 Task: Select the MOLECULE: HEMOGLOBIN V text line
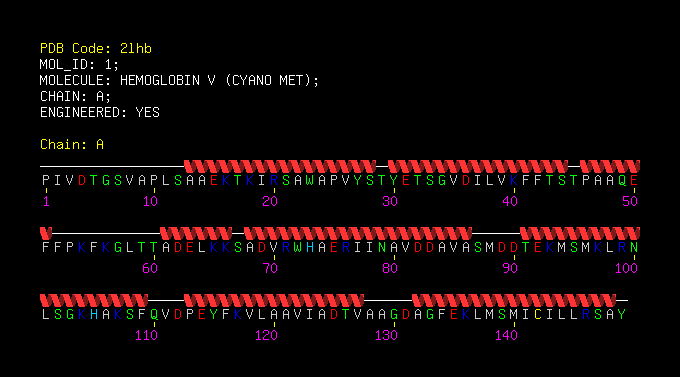coord(179,81)
